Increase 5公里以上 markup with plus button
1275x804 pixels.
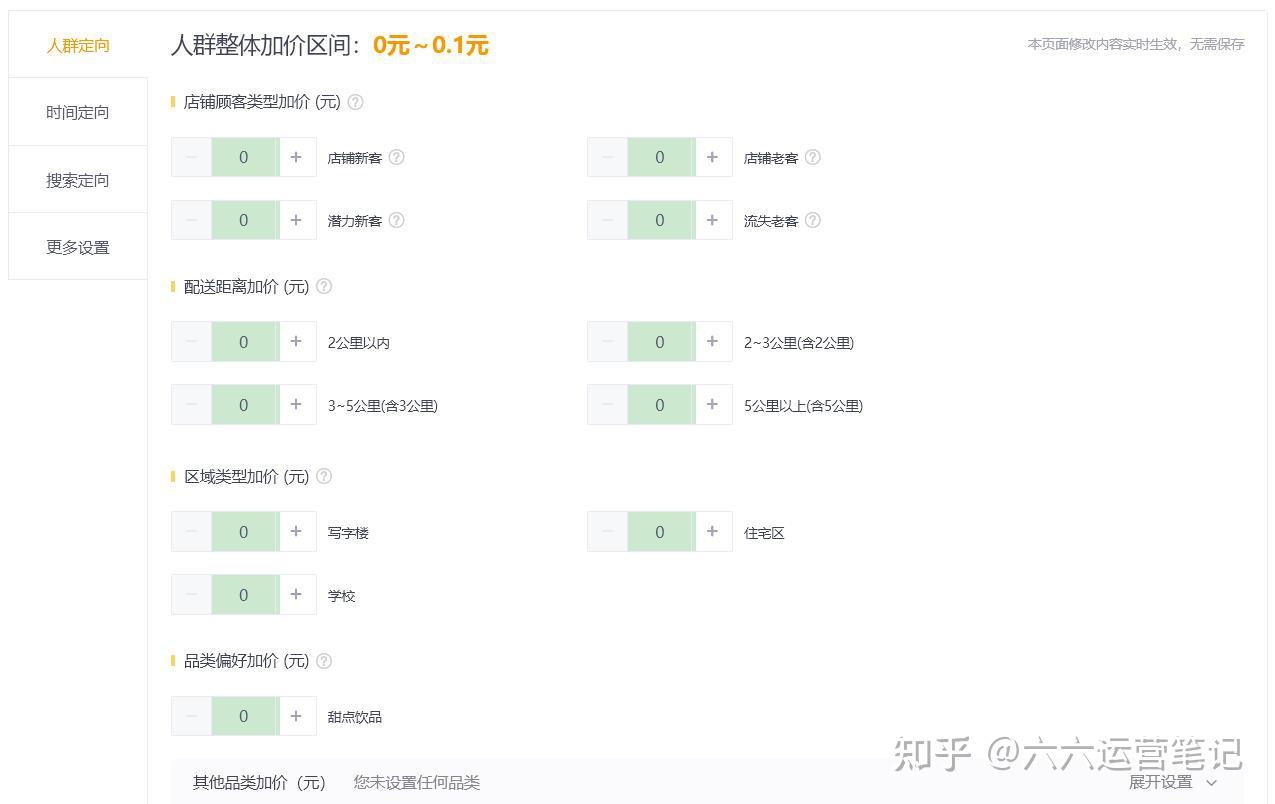(x=712, y=405)
